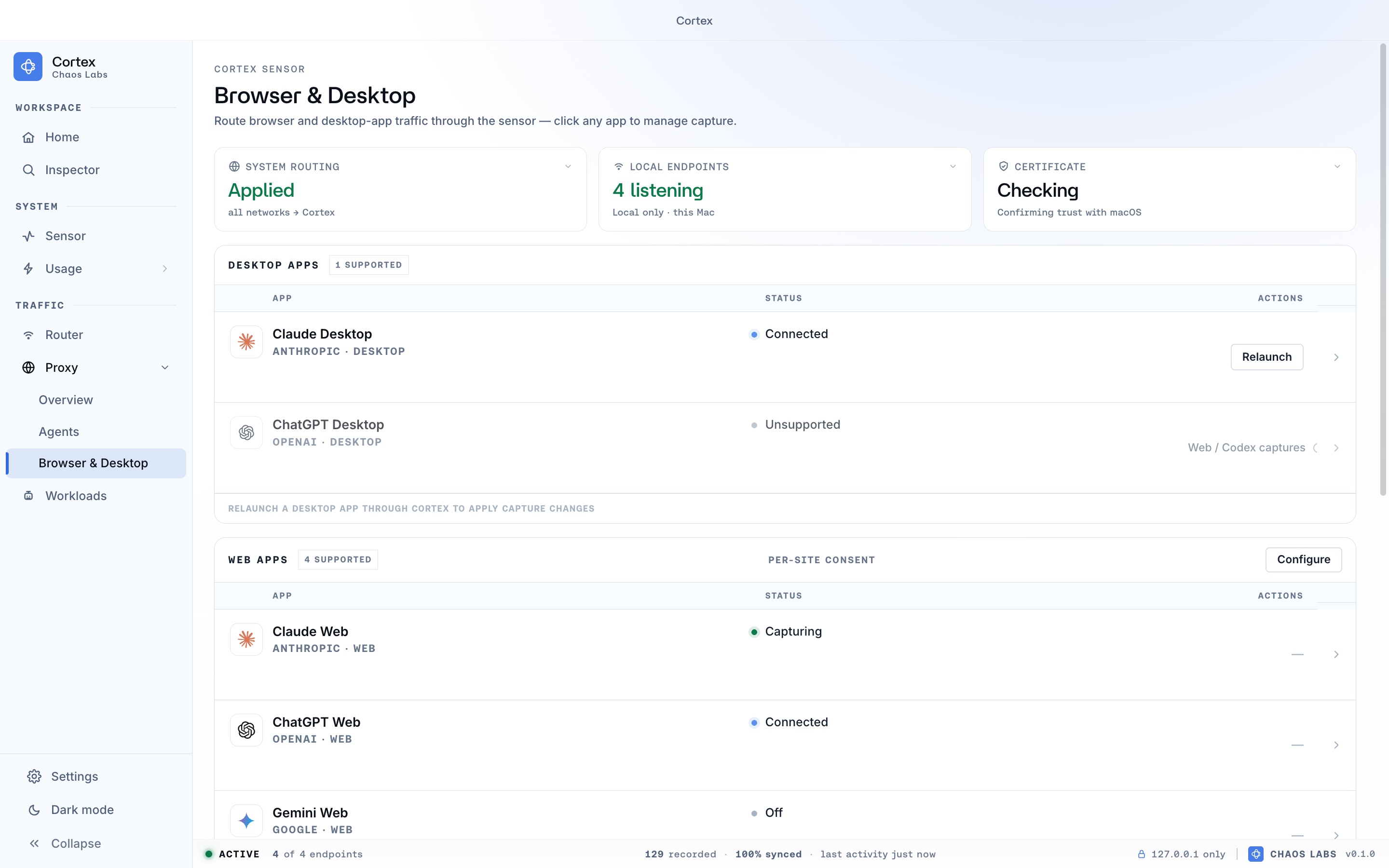The height and width of the screenshot is (868, 1389).
Task: Open the Sensor page
Action: [96, 236]
